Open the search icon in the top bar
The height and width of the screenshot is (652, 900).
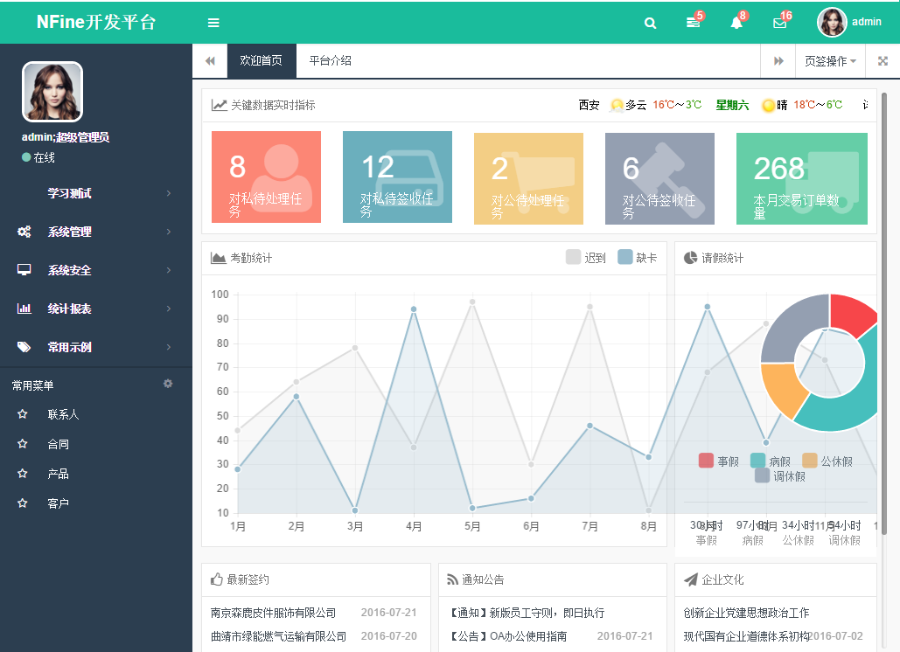coord(650,22)
